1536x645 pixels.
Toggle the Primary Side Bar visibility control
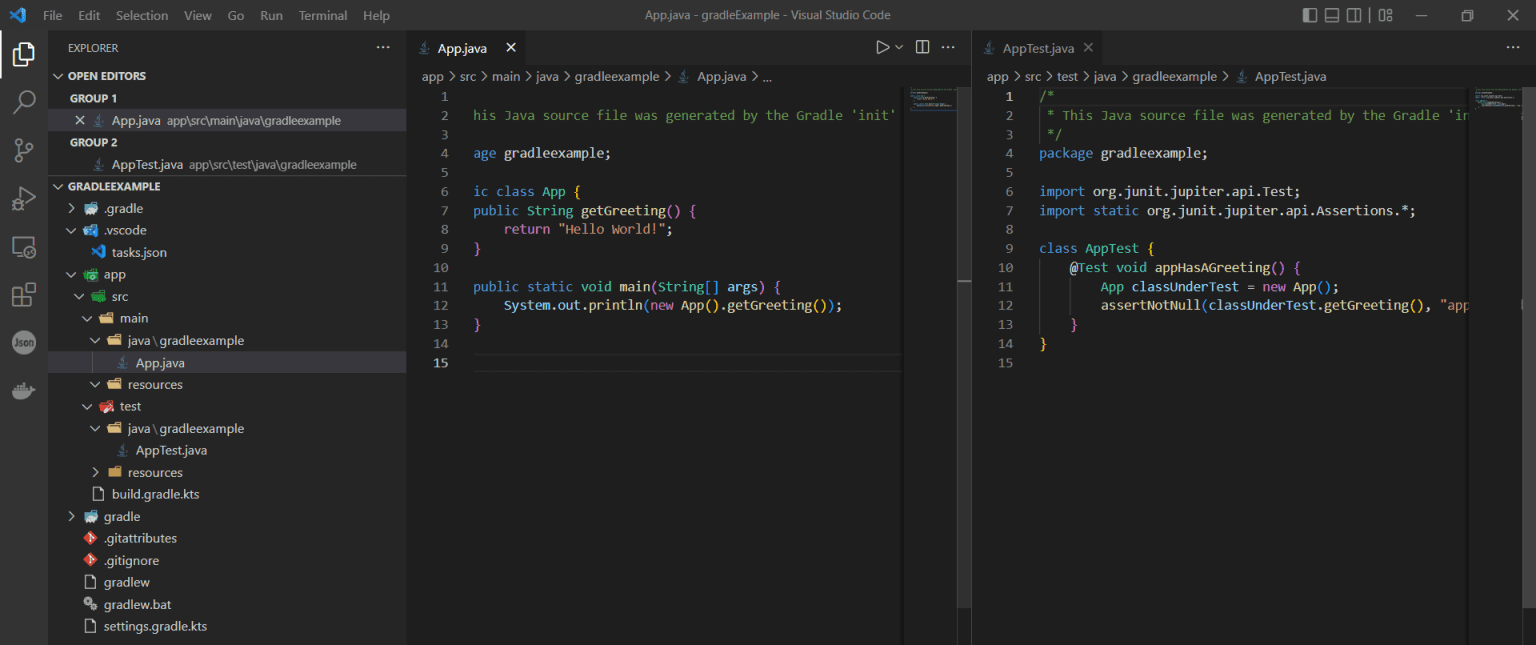(1309, 15)
